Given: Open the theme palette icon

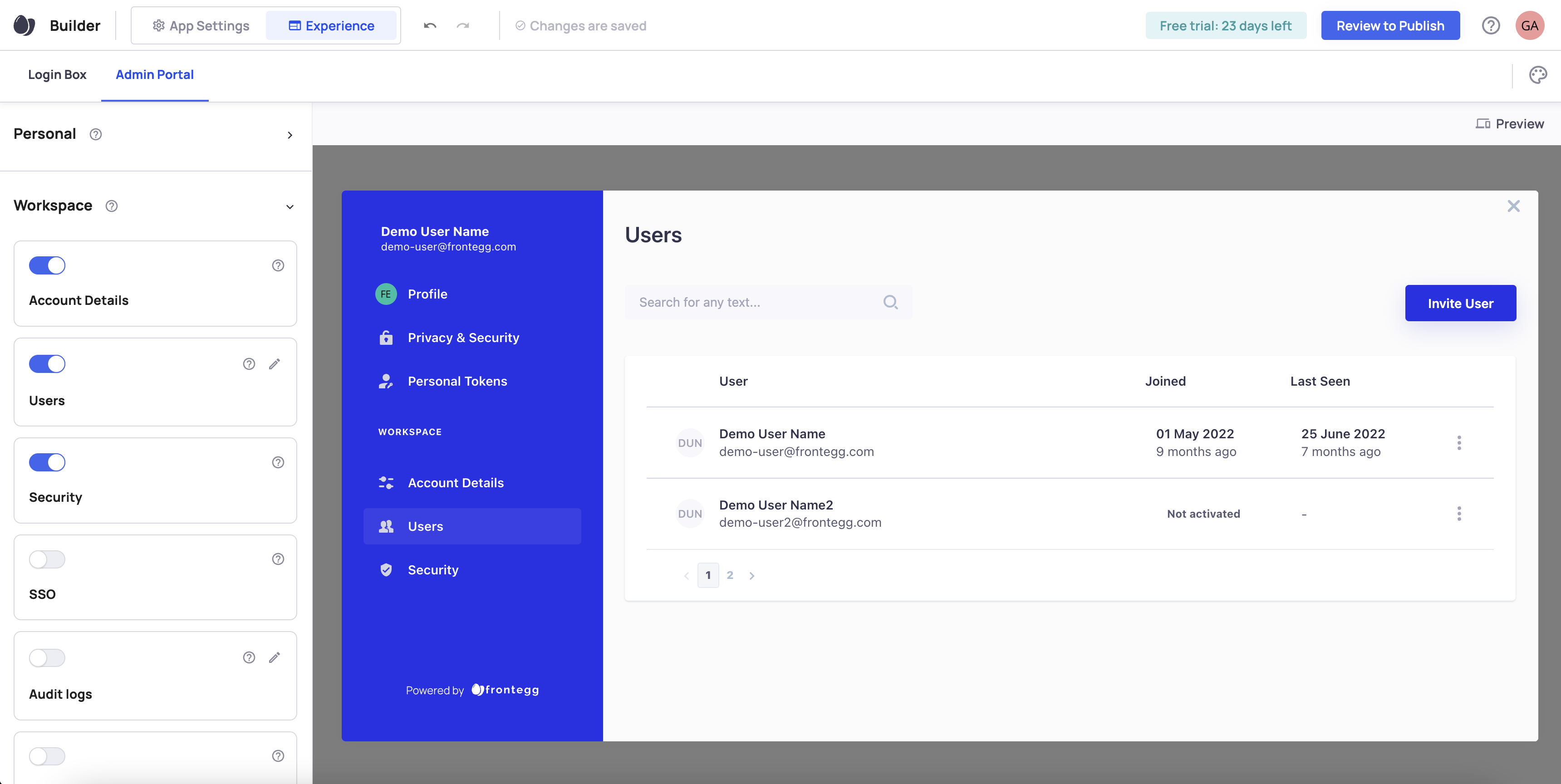Looking at the screenshot, I should 1537,75.
